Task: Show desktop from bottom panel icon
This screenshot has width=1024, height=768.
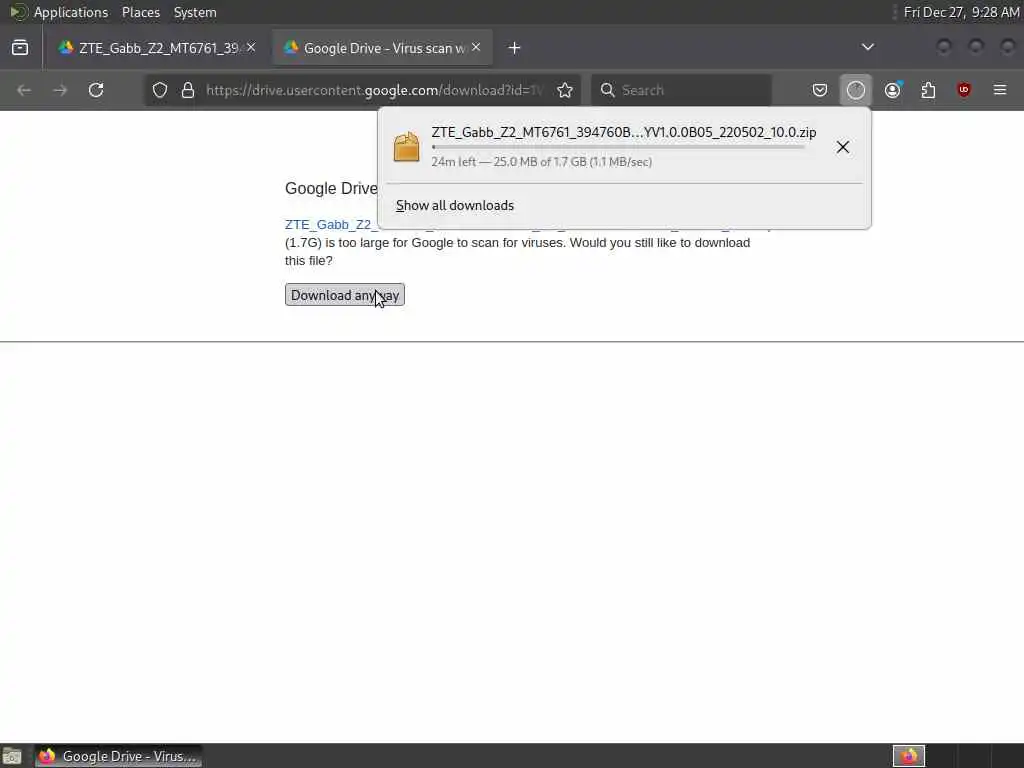Action: pos(12,756)
